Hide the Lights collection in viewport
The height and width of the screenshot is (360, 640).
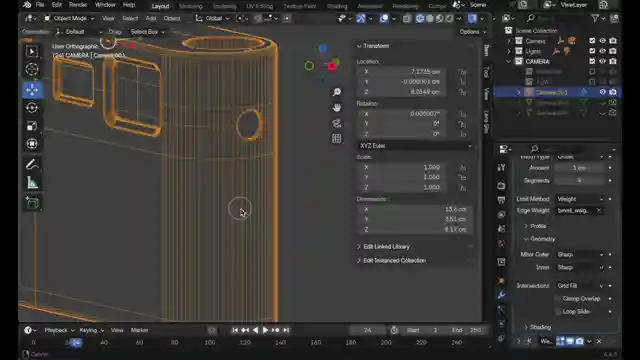tap(602, 51)
